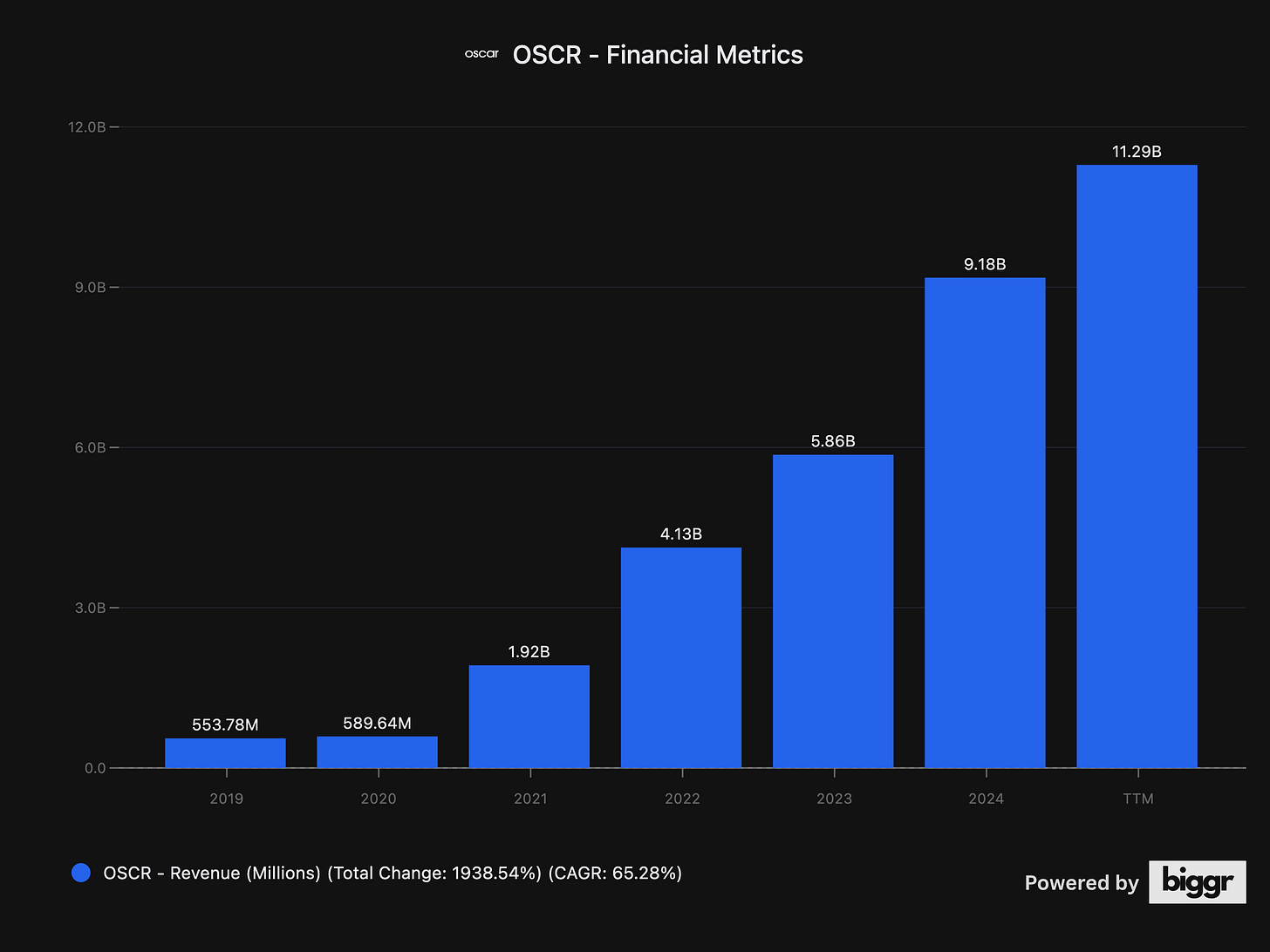Click the chart title OSCR - Financial Metrics
1270x952 pixels.
(658, 54)
